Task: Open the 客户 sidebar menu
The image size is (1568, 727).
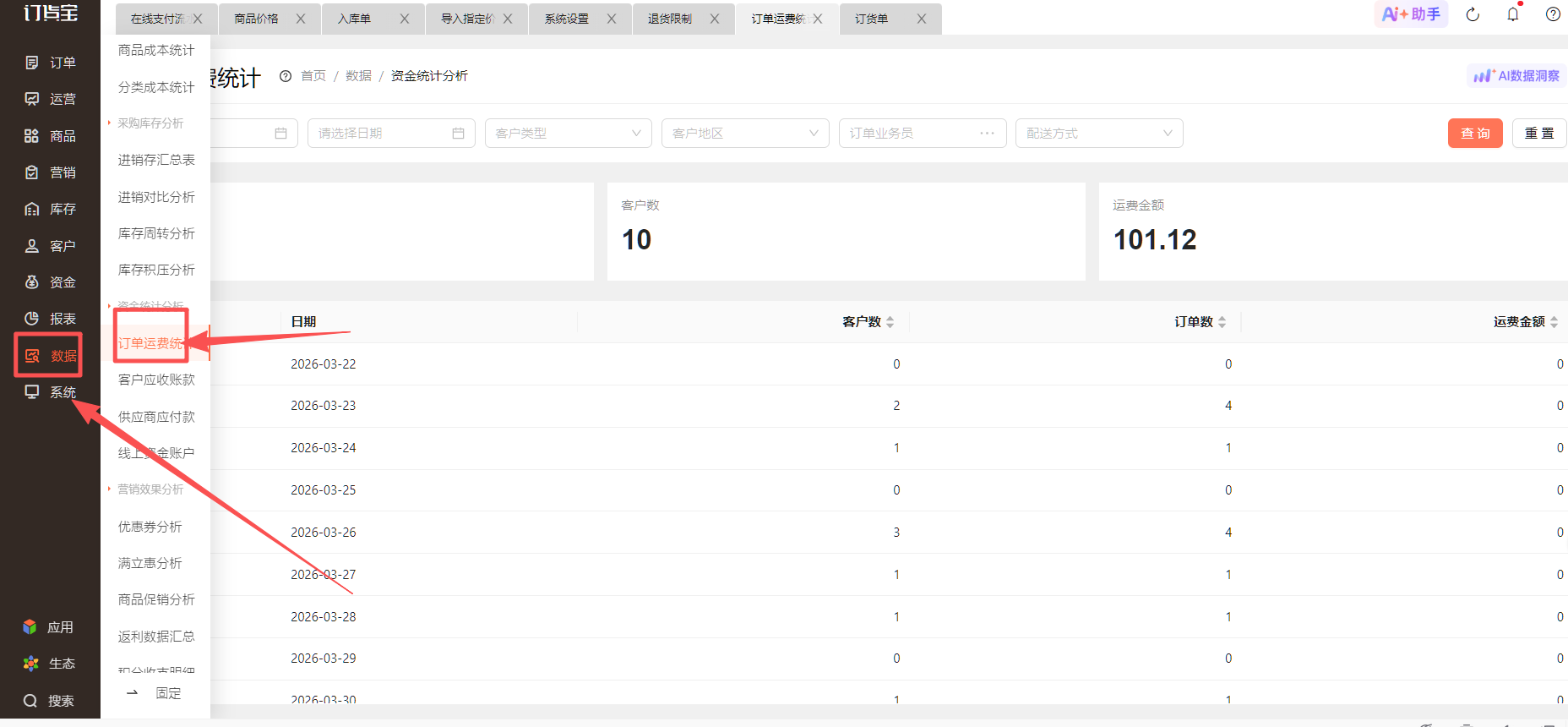Action: coord(50,246)
